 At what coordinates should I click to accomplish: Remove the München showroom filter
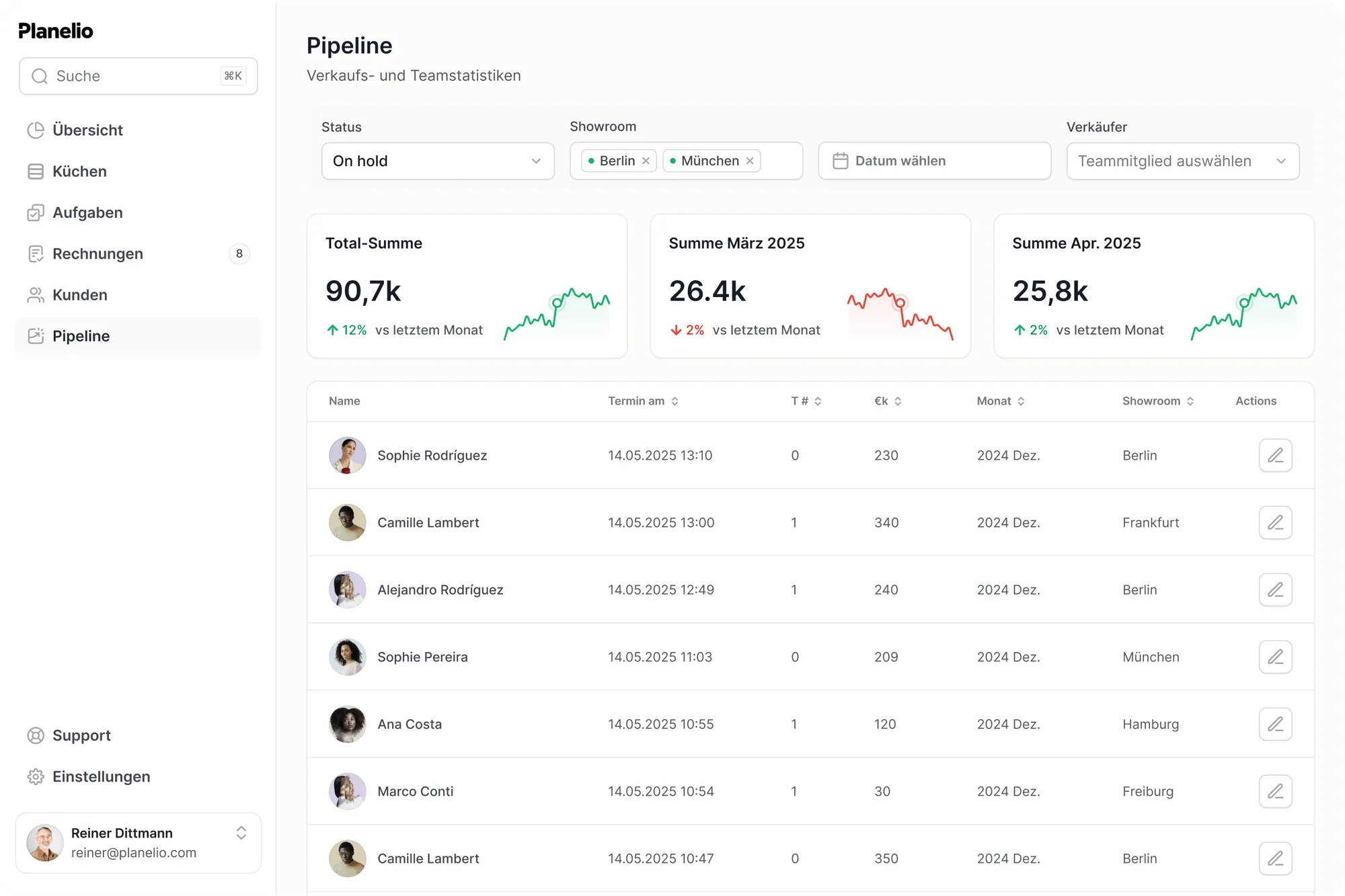tap(750, 161)
